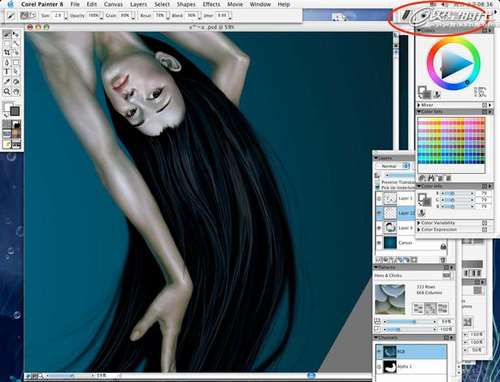Open the brush category selector icon
Image resolution: width=500 pixels, height=382 pixels.
(x=405, y=15)
